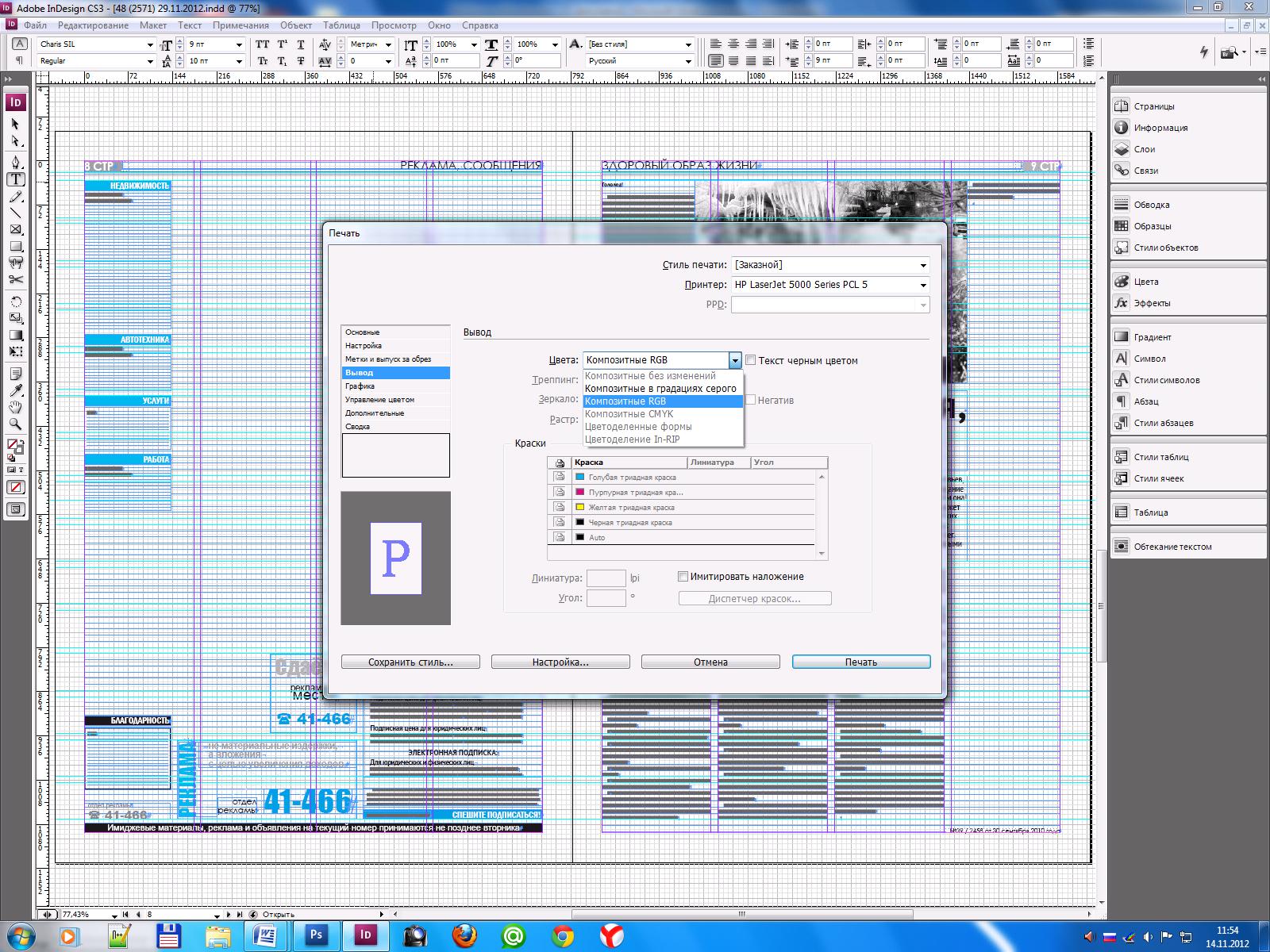Select the Note tool

pos(15,374)
